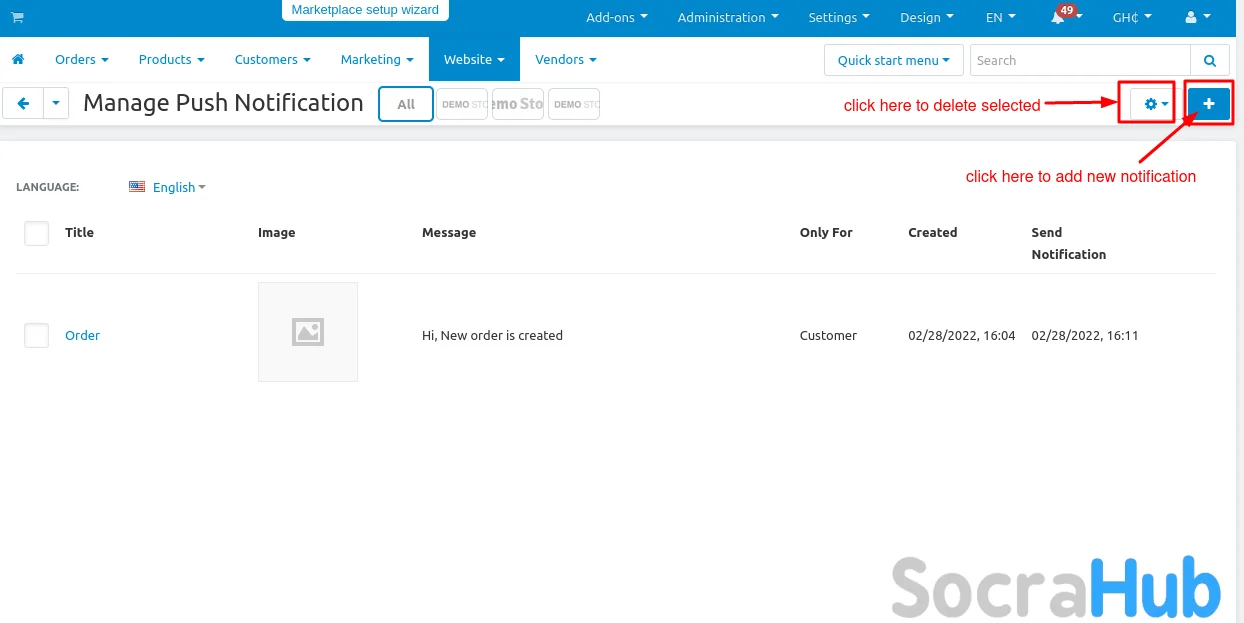Expand the English language dropdown
The height and width of the screenshot is (623, 1244).
point(173,187)
